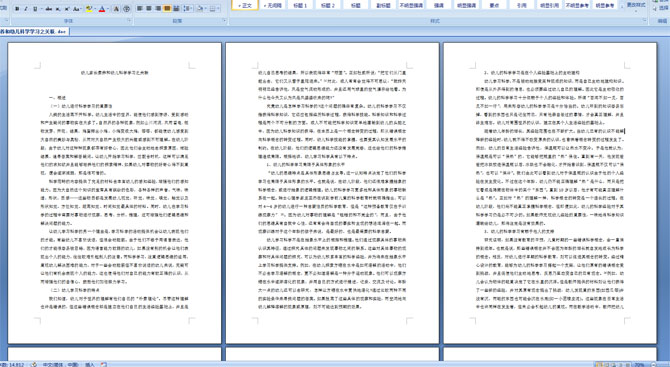Apply strikethrough to selected text
Image resolution: width=670 pixels, height=367 pixels.
[x=49, y=9]
